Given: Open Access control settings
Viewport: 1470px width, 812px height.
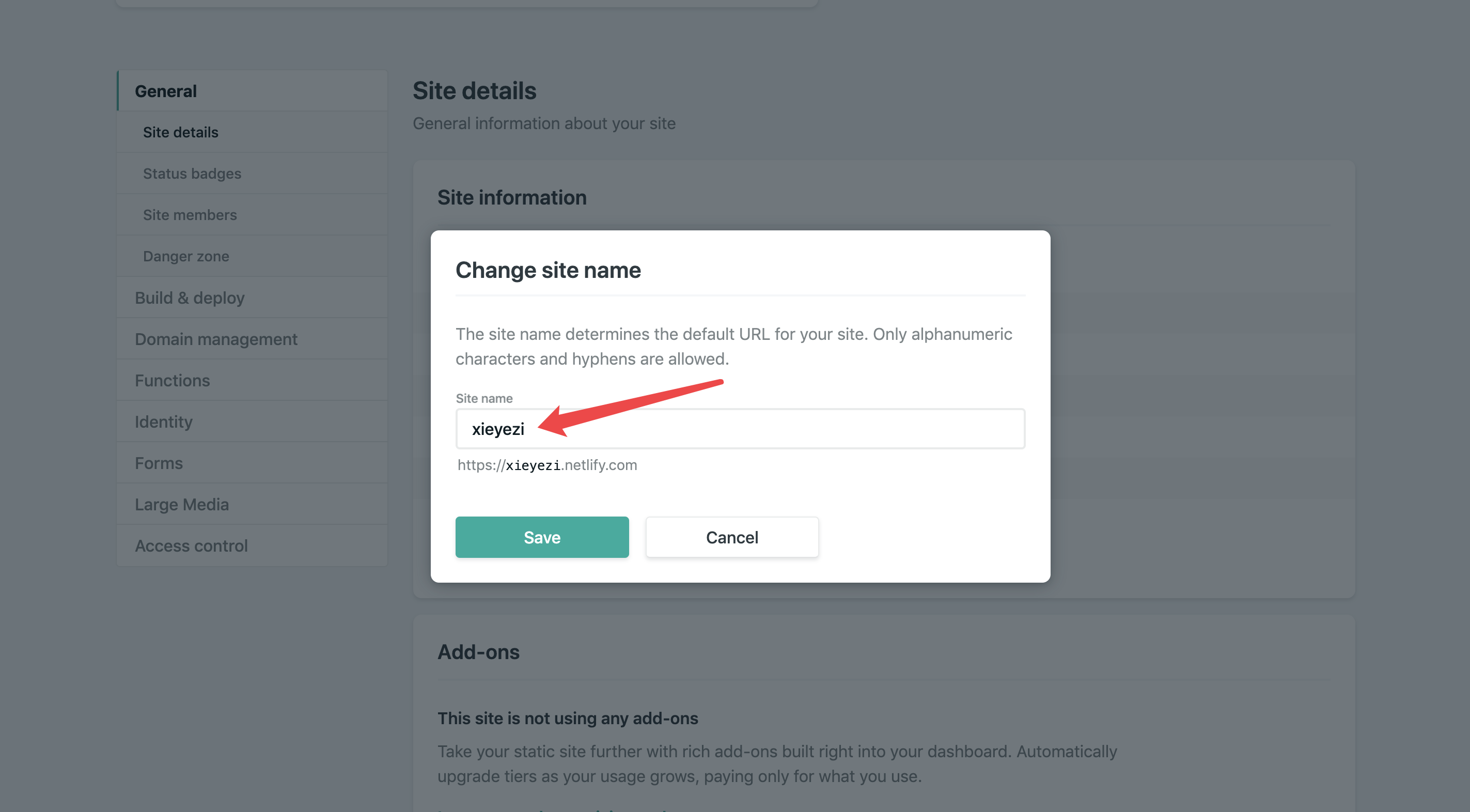Looking at the screenshot, I should (191, 546).
